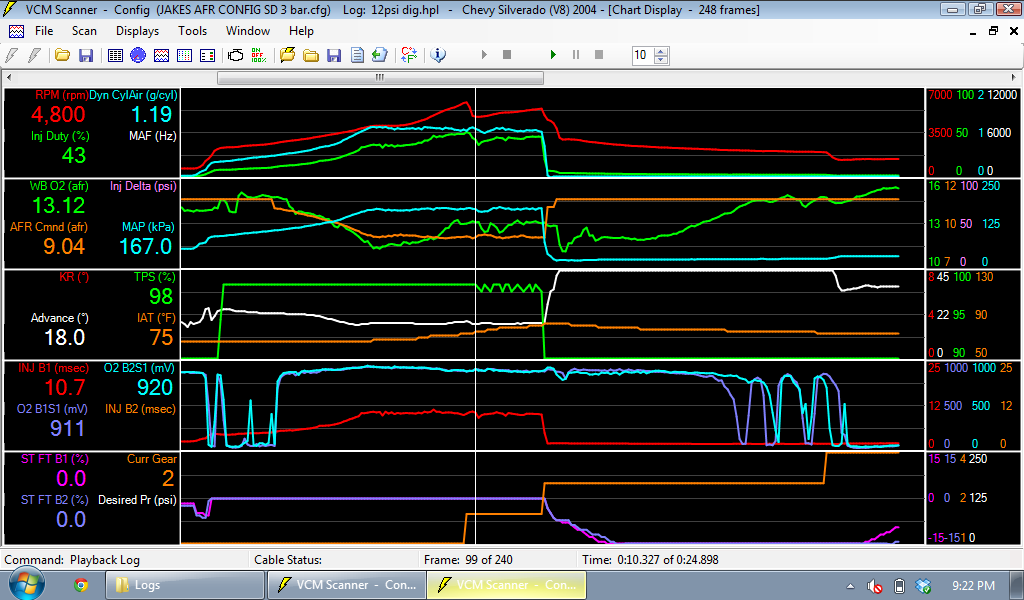Open the Scan menu

(x=84, y=30)
